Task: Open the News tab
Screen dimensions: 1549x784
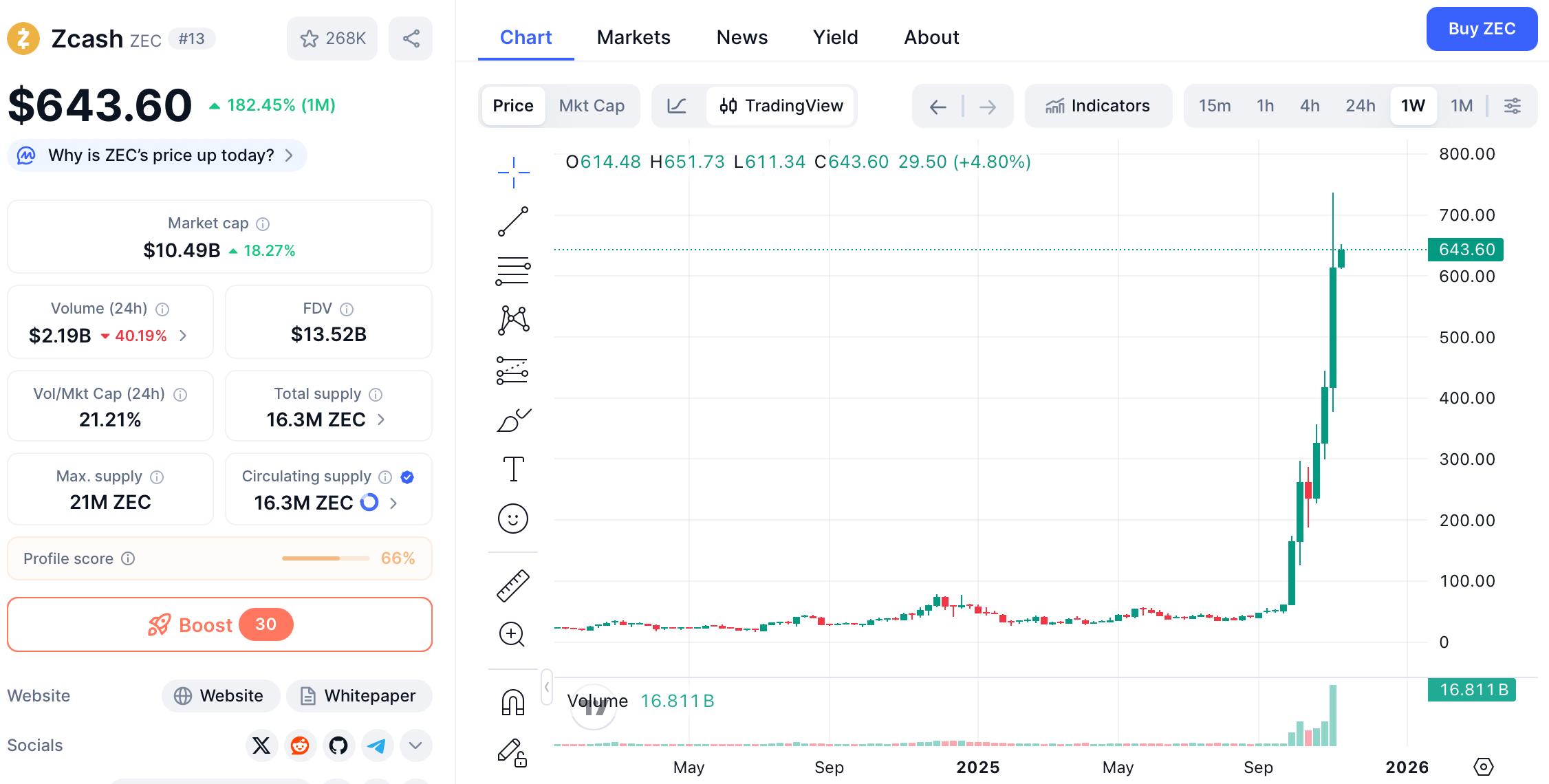Action: pos(741,37)
